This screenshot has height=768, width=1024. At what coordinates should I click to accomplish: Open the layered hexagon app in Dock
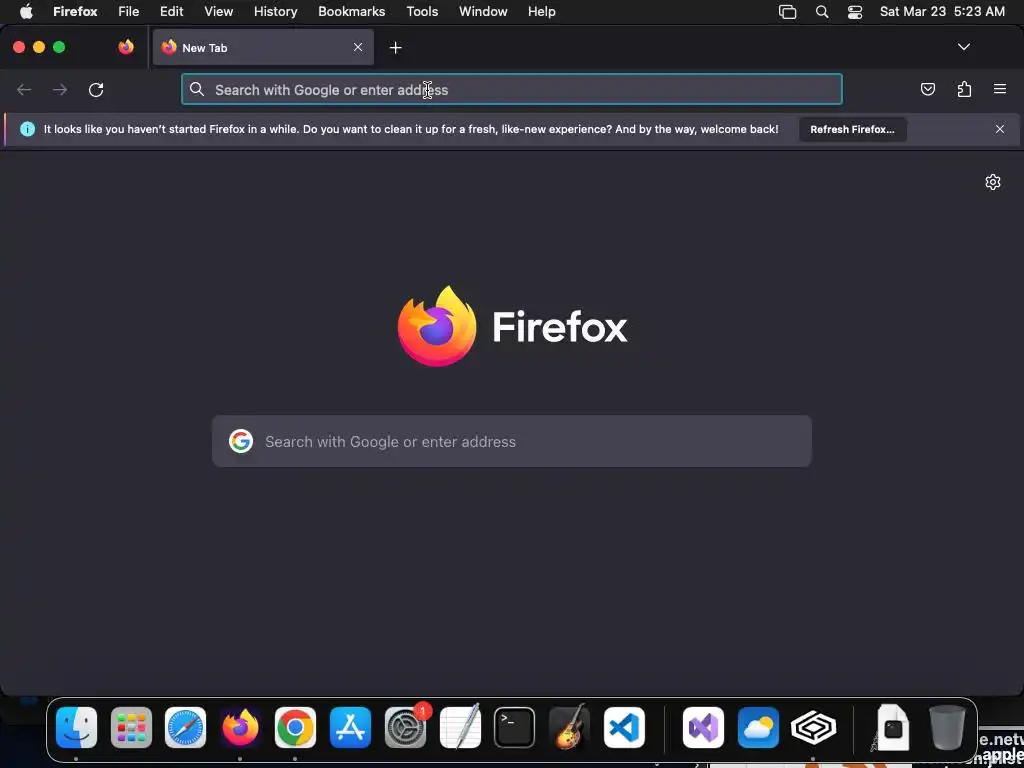pos(813,728)
